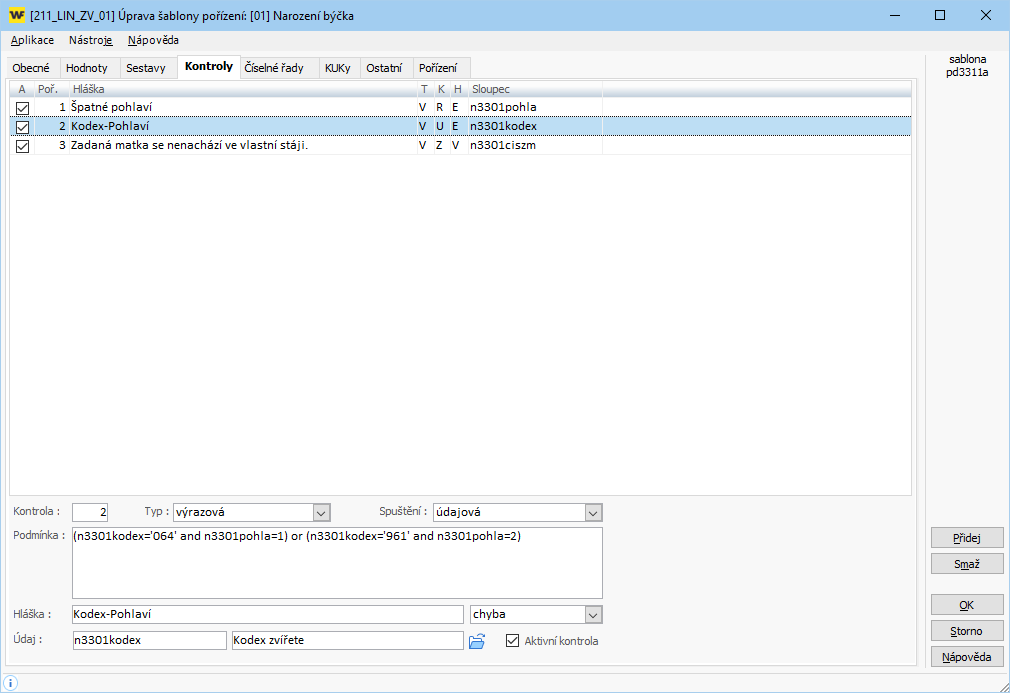1010x693 pixels.
Task: Open the Nástroje menu
Action: pos(91,40)
